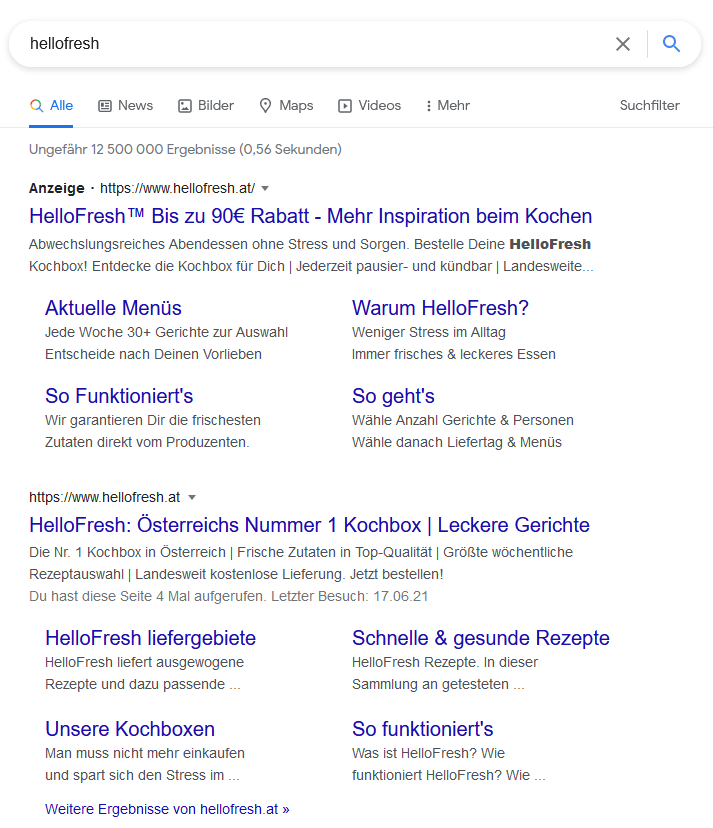Click snippet 'Wähle Anzahl Gerichte & Personen'
713x828 pixels.
click(x=463, y=421)
